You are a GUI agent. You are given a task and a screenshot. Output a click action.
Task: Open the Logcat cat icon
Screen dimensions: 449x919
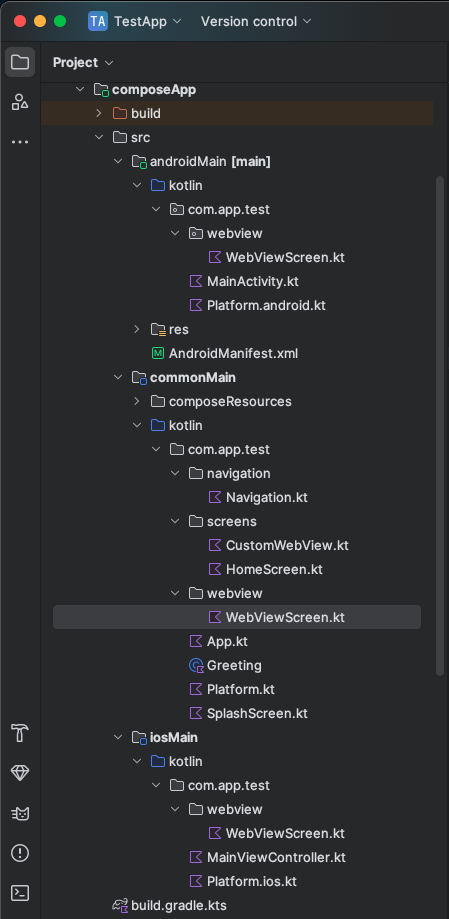[20, 813]
